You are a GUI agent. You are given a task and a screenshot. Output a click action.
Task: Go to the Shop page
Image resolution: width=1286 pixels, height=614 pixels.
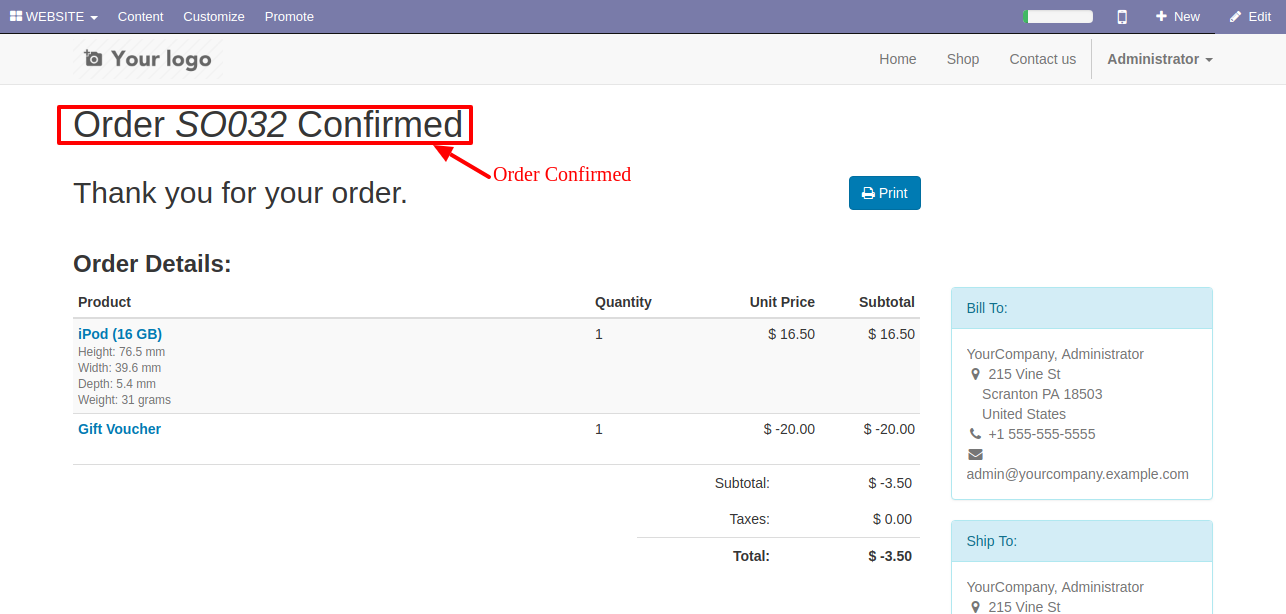click(x=963, y=59)
